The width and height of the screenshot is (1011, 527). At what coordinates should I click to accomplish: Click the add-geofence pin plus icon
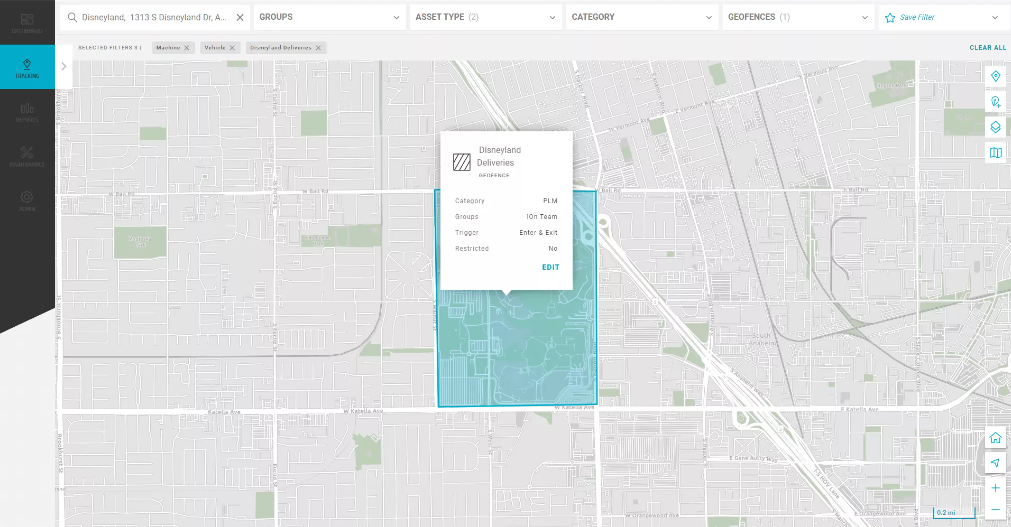[x=996, y=102]
